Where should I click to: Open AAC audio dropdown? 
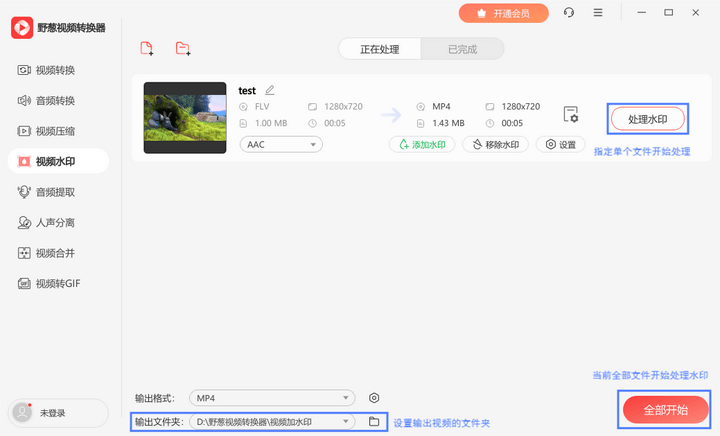281,145
